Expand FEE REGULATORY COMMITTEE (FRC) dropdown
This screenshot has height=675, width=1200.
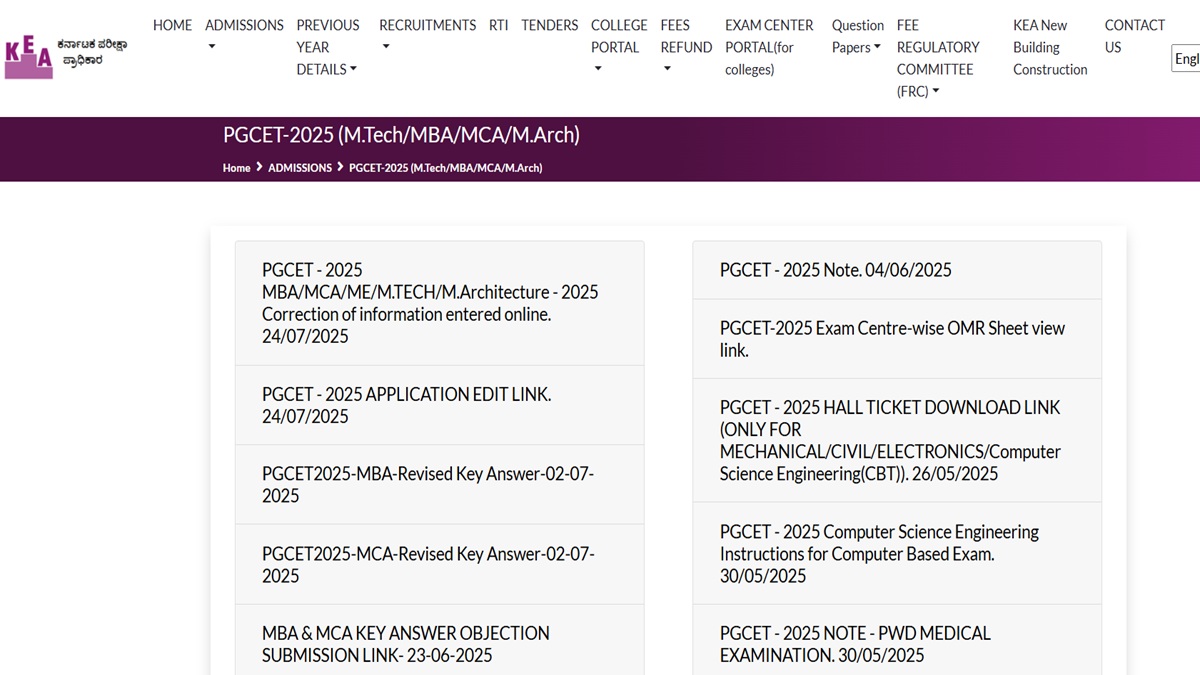(938, 58)
